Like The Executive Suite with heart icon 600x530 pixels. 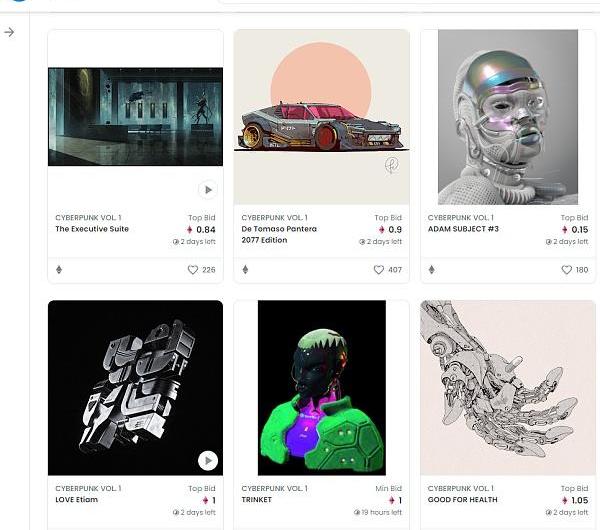[x=193, y=270]
